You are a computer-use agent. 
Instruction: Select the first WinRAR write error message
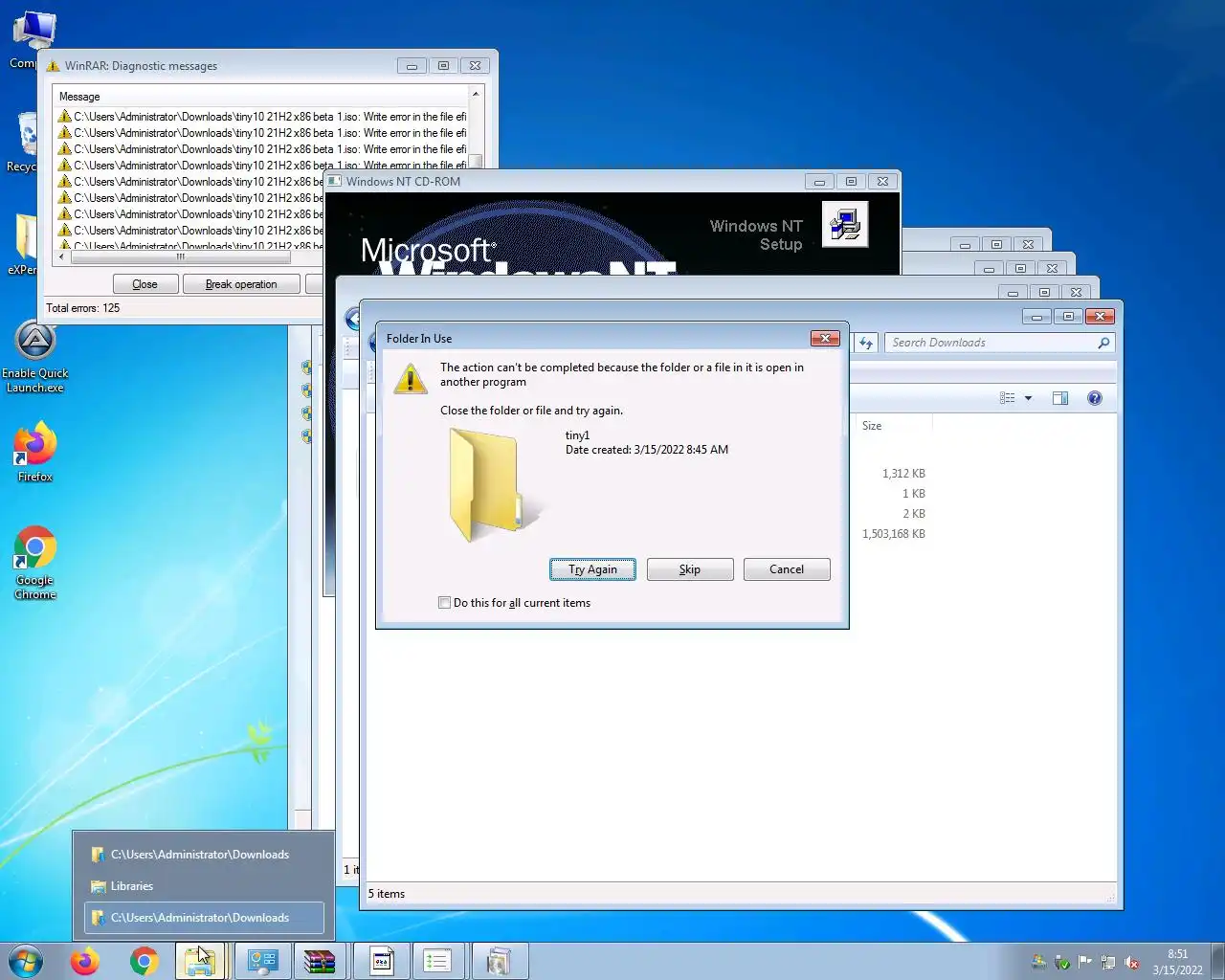(x=261, y=117)
